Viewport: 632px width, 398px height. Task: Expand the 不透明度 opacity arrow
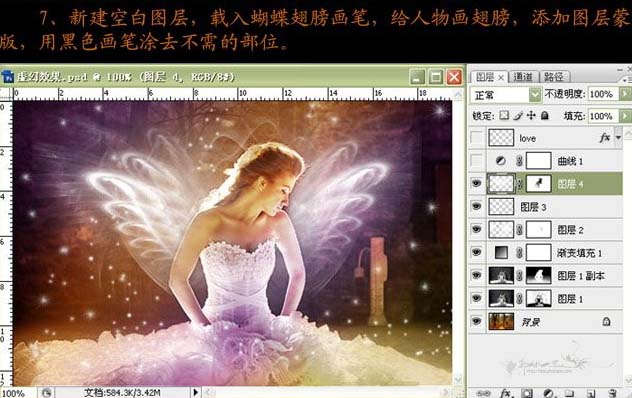(624, 94)
